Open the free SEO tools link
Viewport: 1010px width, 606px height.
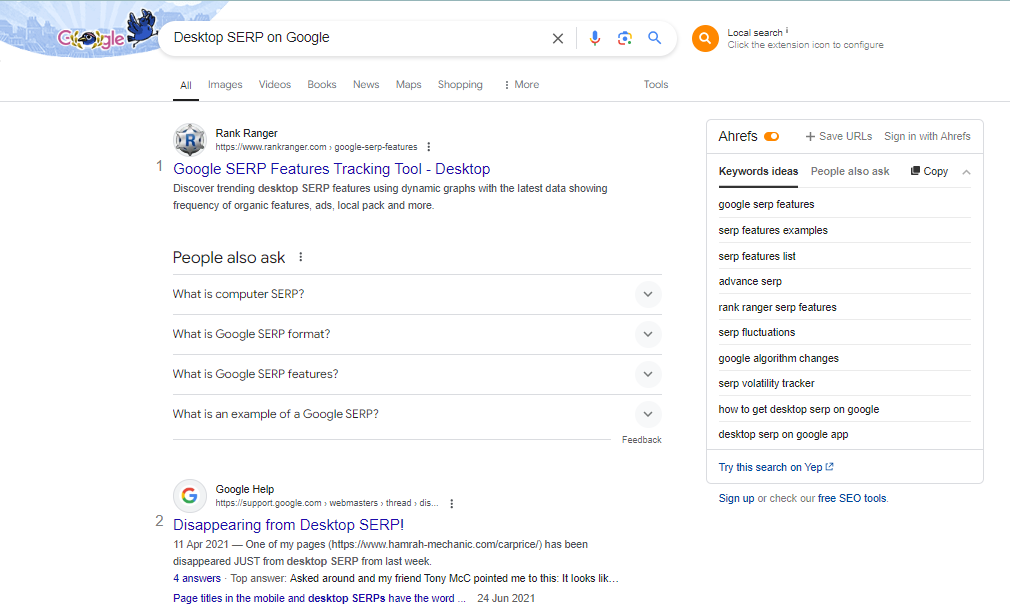point(852,498)
